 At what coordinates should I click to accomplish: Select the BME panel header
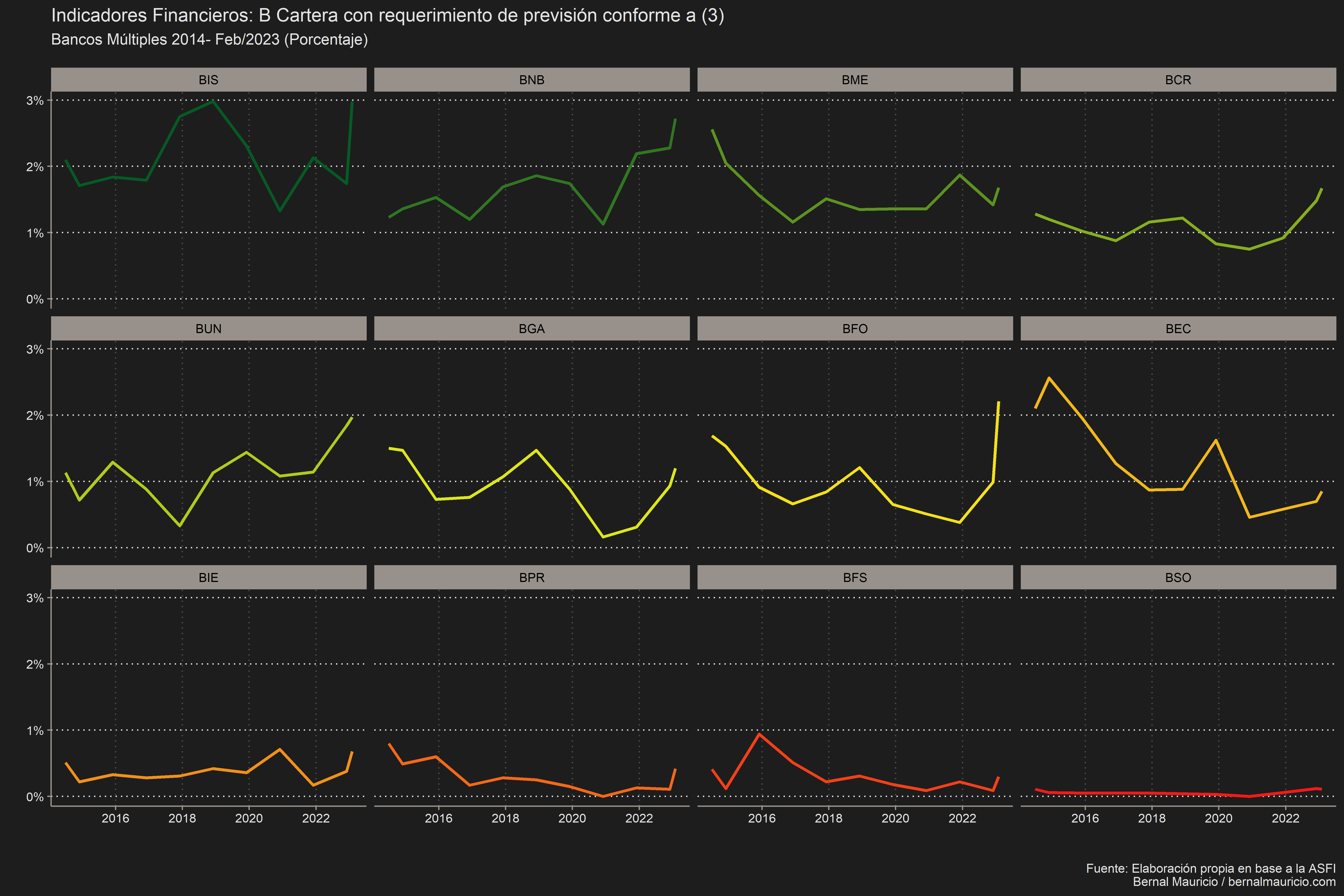(x=855, y=80)
